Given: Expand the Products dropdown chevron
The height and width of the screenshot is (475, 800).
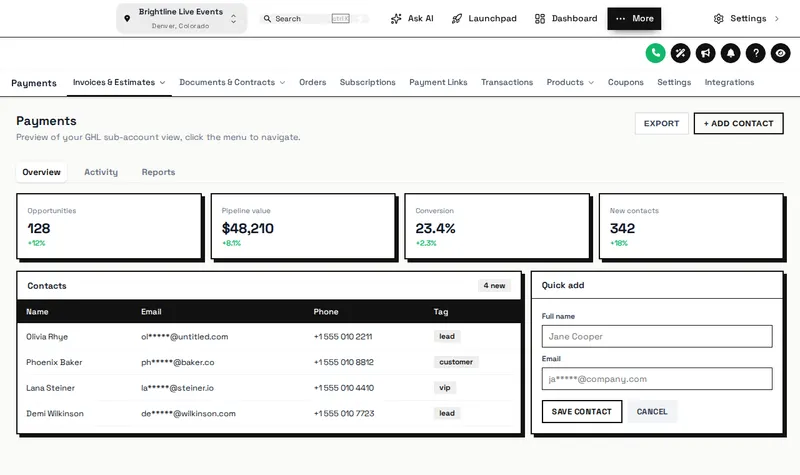Looking at the screenshot, I should [591, 82].
